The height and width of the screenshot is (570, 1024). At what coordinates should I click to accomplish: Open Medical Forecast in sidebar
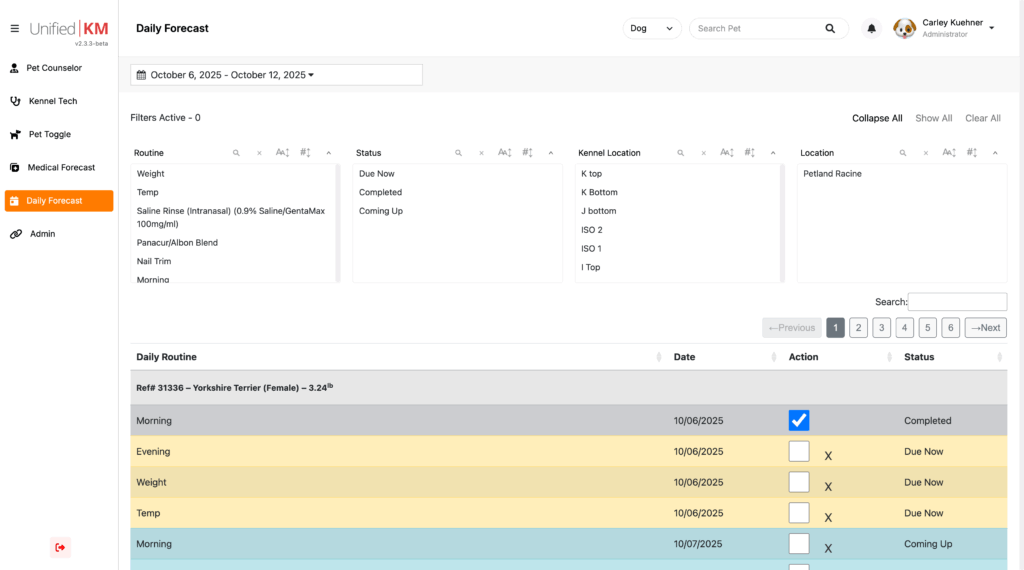click(x=59, y=168)
